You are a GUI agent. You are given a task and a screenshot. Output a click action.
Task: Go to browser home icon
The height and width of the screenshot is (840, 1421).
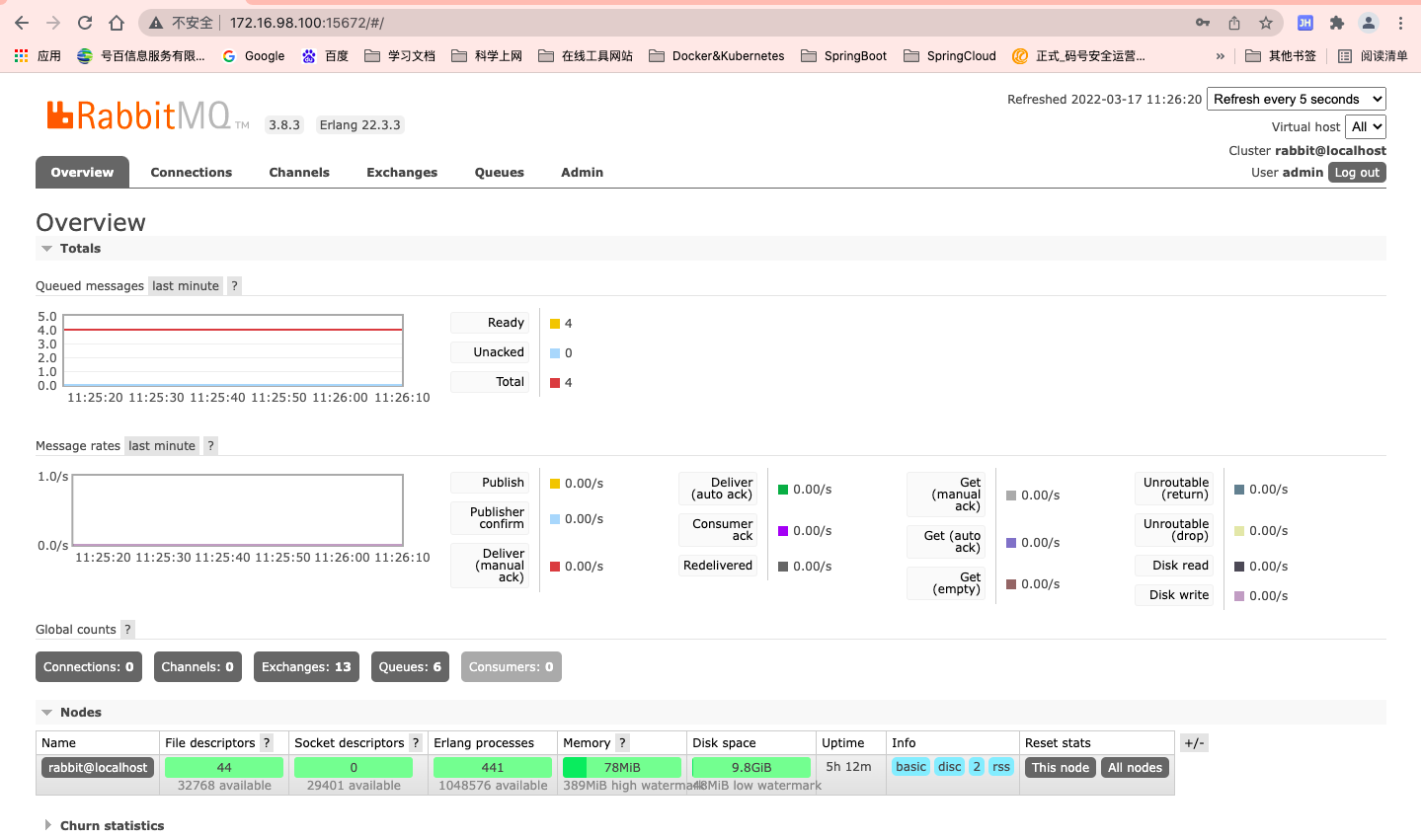click(117, 23)
